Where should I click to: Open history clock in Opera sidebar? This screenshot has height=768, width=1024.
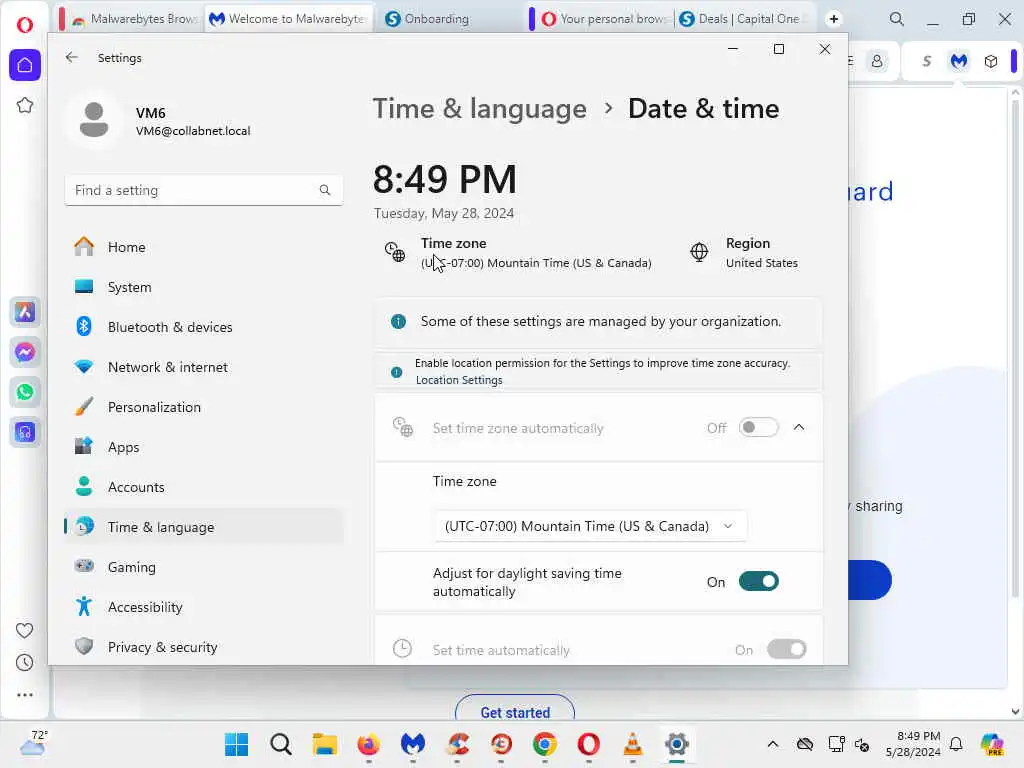point(25,663)
